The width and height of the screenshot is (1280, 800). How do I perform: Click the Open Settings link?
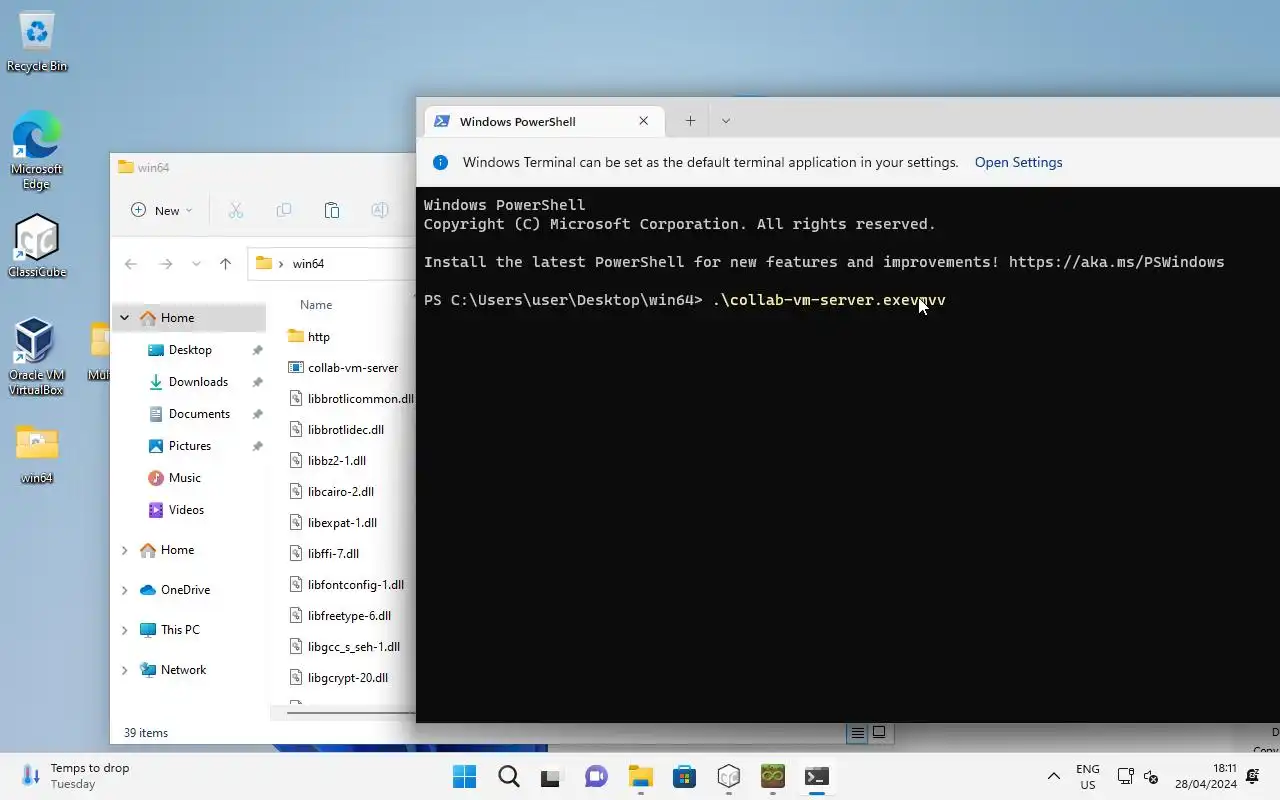point(1018,163)
